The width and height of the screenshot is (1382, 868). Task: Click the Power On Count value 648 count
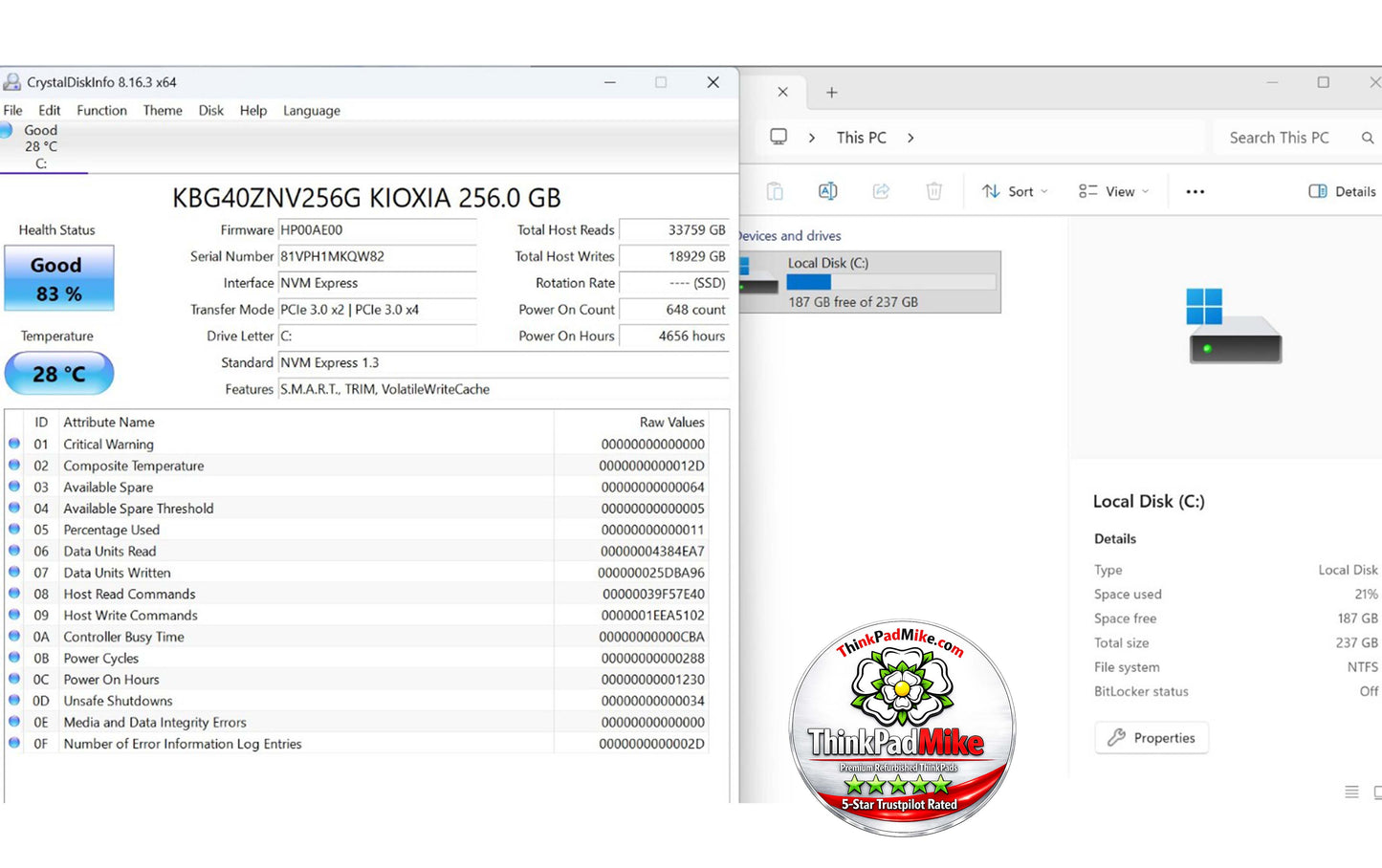click(674, 311)
